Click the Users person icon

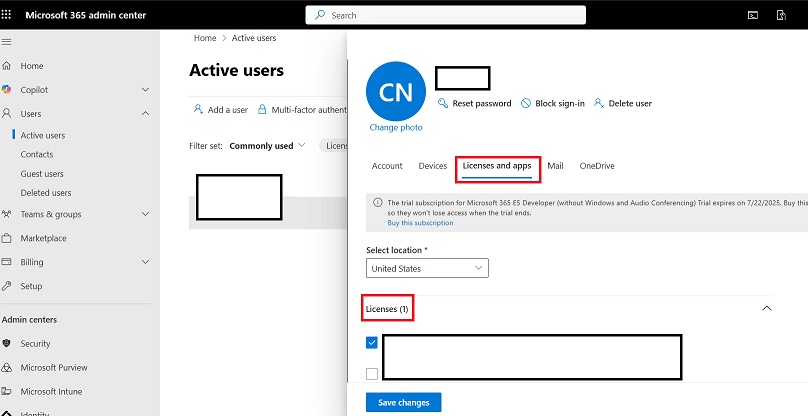[x=7, y=113]
